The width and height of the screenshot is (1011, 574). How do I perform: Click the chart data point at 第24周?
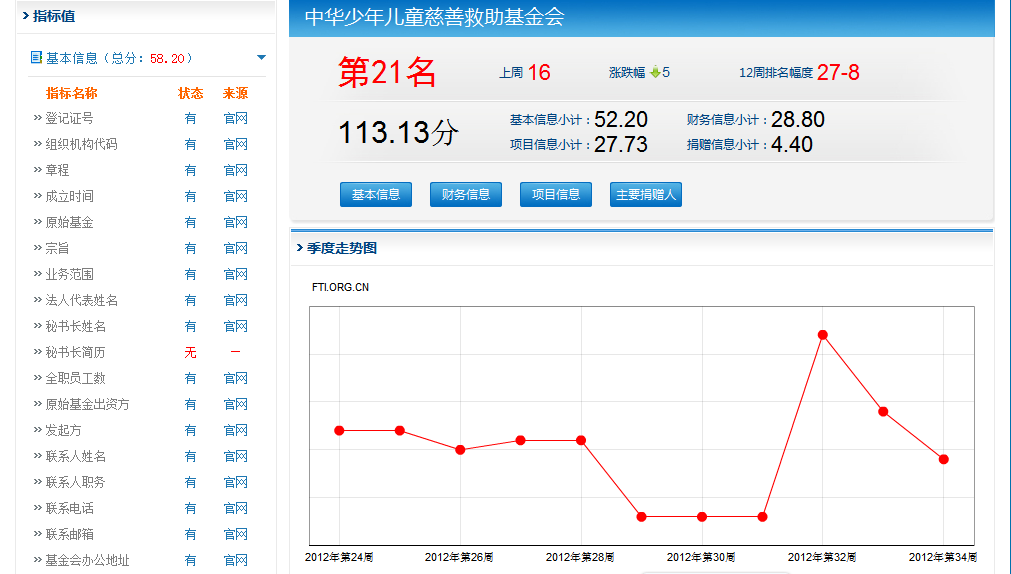pyautogui.click(x=339, y=430)
